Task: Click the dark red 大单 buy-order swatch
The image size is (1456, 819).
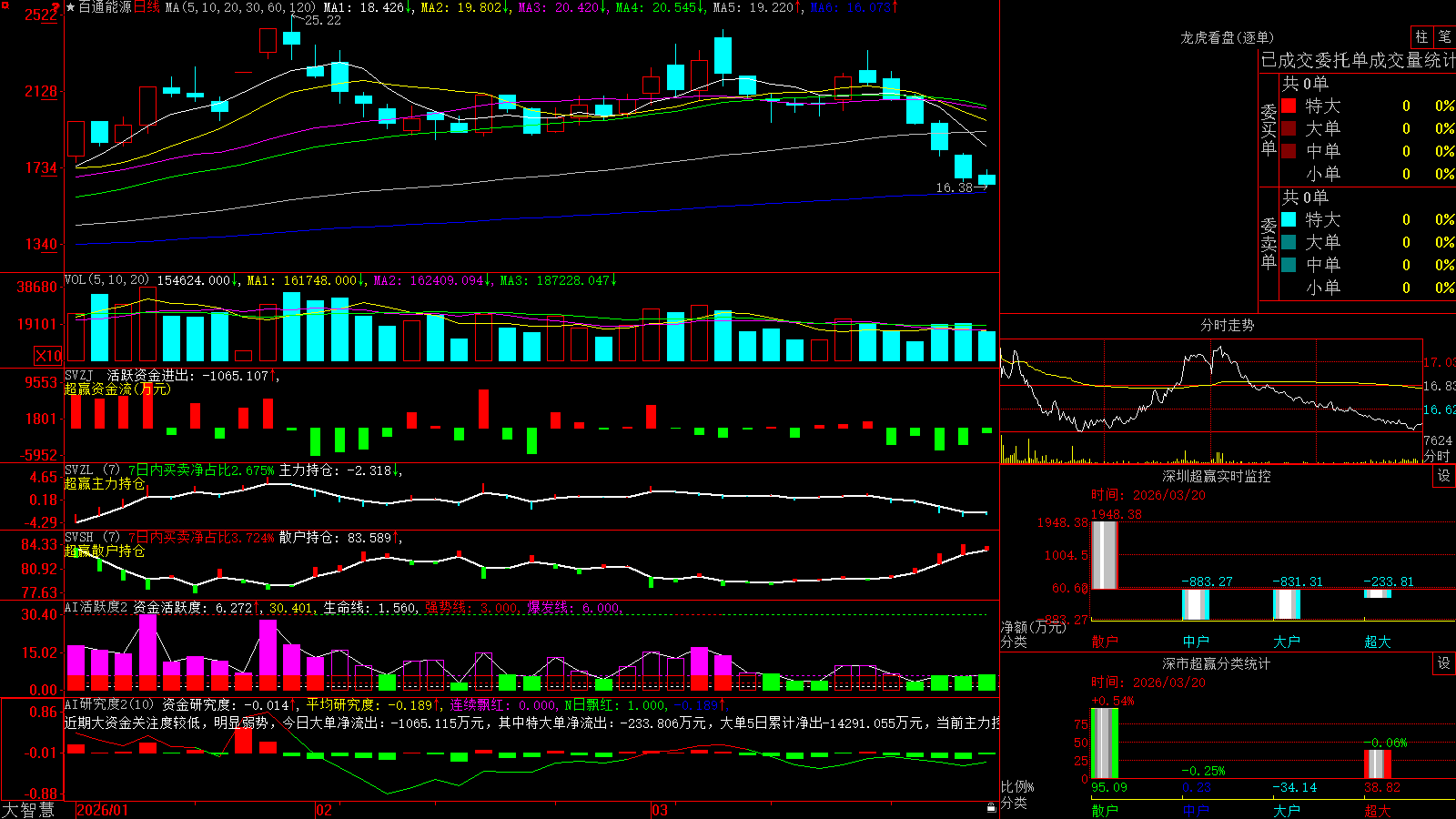Action: 1289,128
